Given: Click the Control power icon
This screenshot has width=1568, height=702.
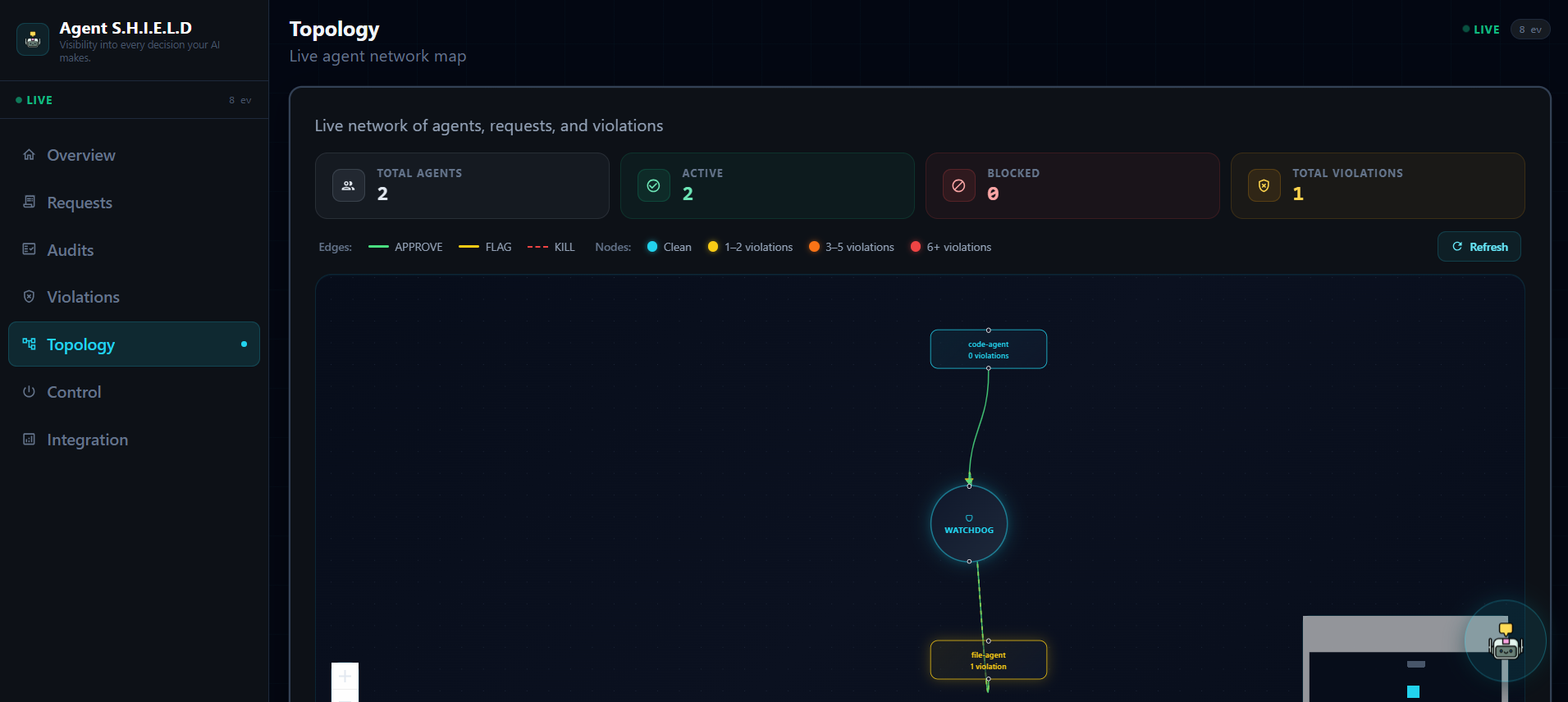Looking at the screenshot, I should click(29, 391).
